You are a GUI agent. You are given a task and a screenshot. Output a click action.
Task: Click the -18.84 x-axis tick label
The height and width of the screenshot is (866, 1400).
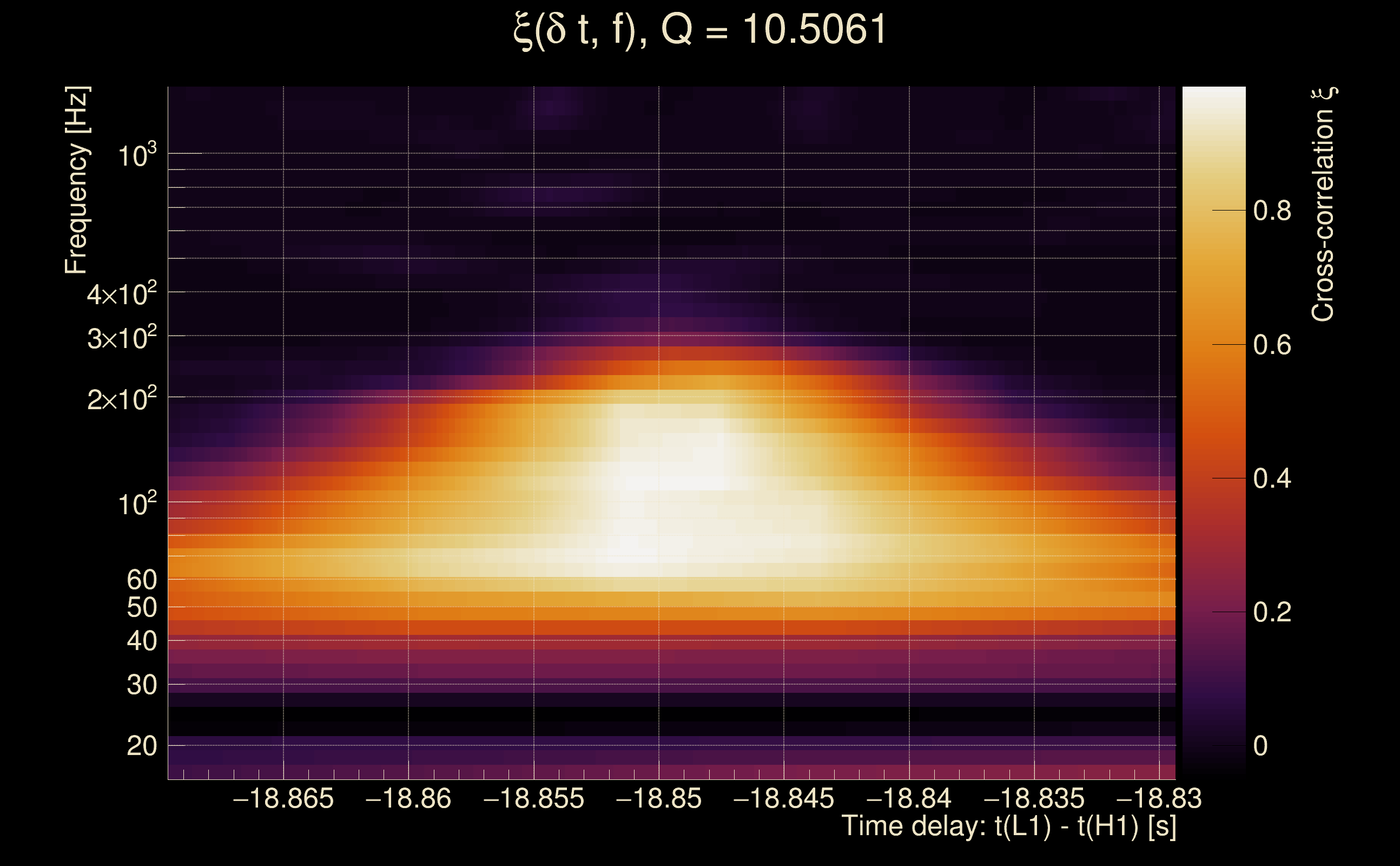tap(909, 798)
